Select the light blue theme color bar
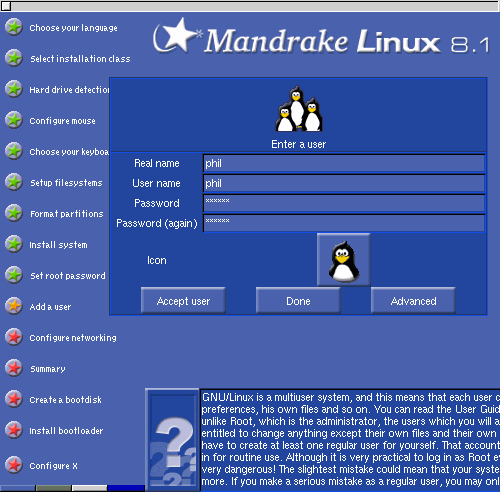This screenshot has width=500, height=492. (x=18, y=488)
